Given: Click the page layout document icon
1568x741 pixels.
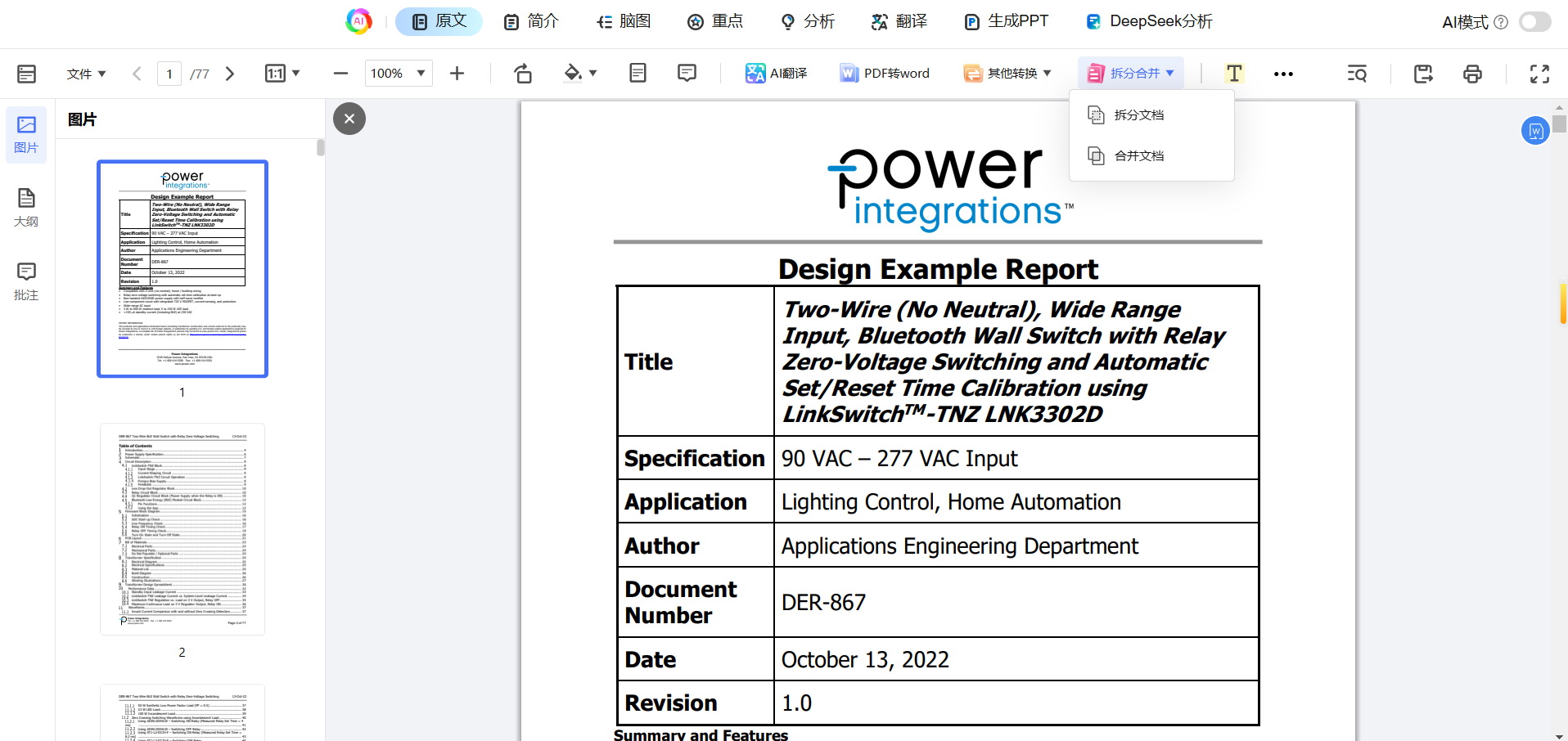Looking at the screenshot, I should point(638,74).
